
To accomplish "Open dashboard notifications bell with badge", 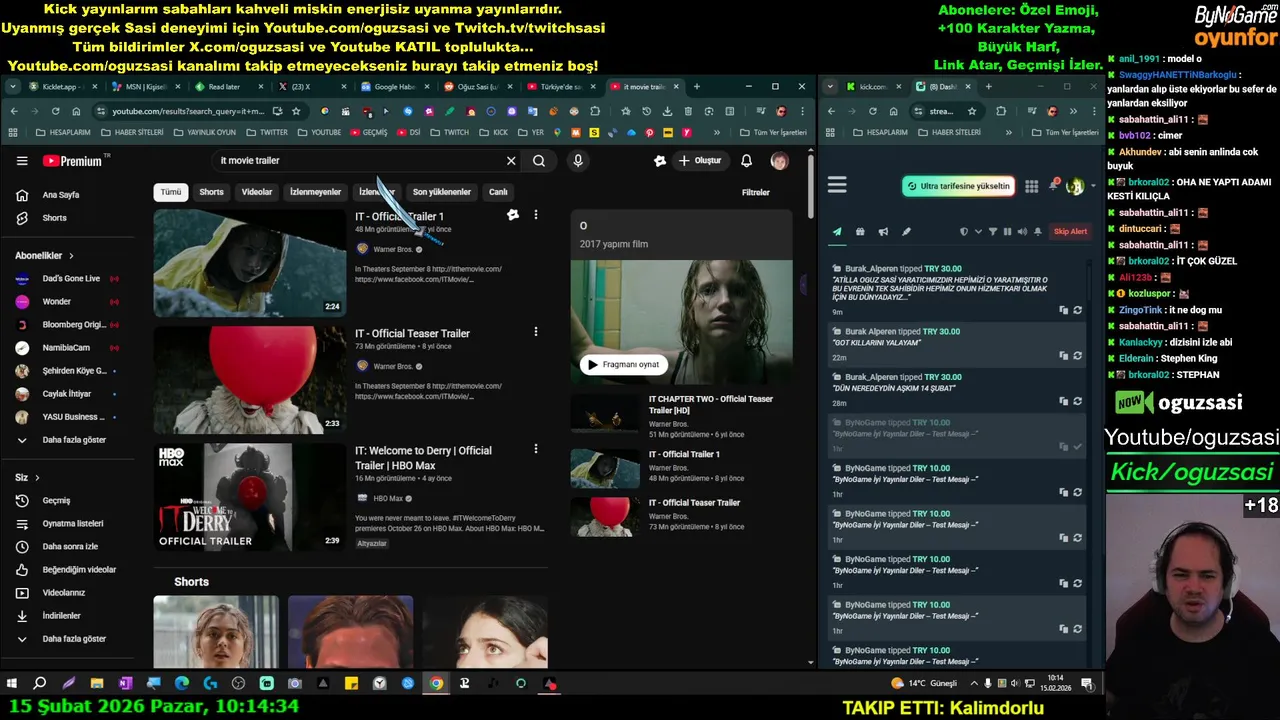I will coord(1053,185).
